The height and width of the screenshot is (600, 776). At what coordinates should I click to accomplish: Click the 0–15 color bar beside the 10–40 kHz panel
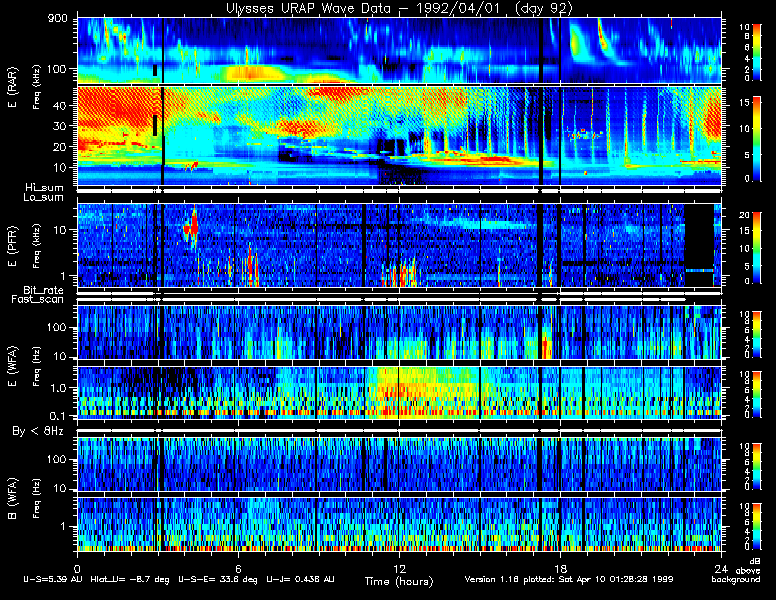coord(757,139)
